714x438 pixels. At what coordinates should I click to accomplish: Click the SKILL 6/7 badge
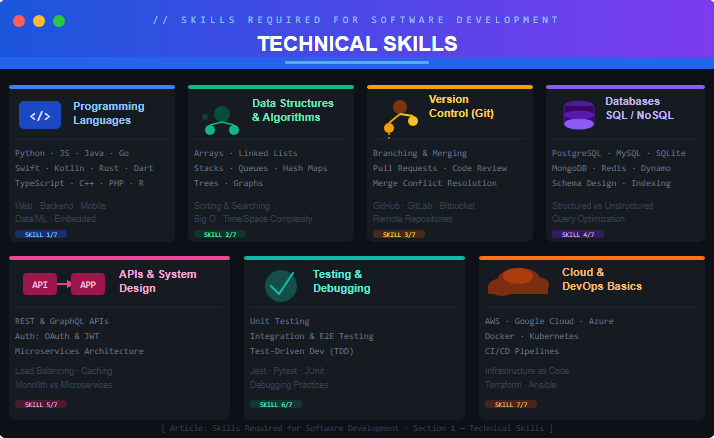click(276, 404)
